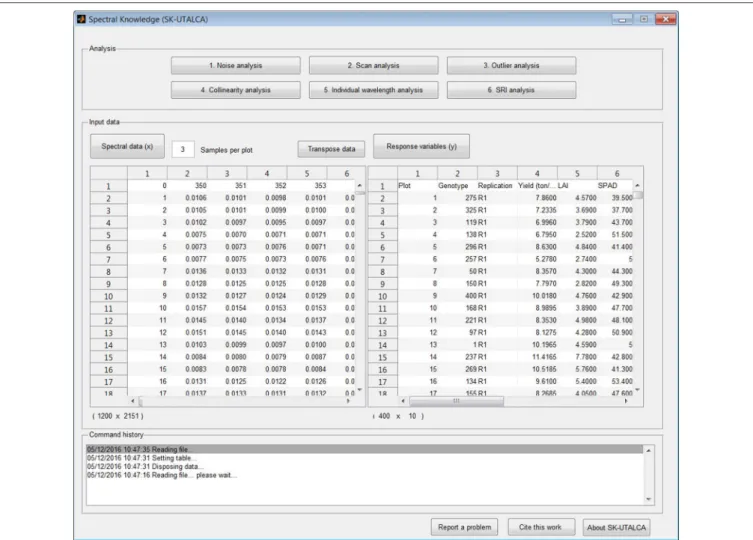This screenshot has height=540, width=753.
Task: Click command history scroll-up arrow
Action: 649,451
